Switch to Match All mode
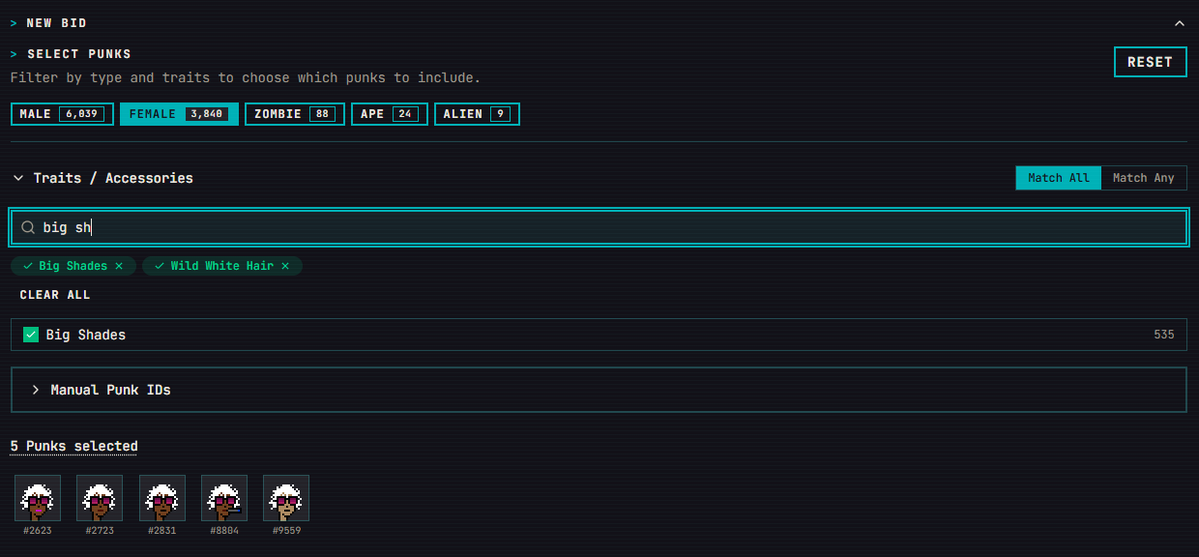Viewport: 1199px width, 557px height. [1058, 178]
